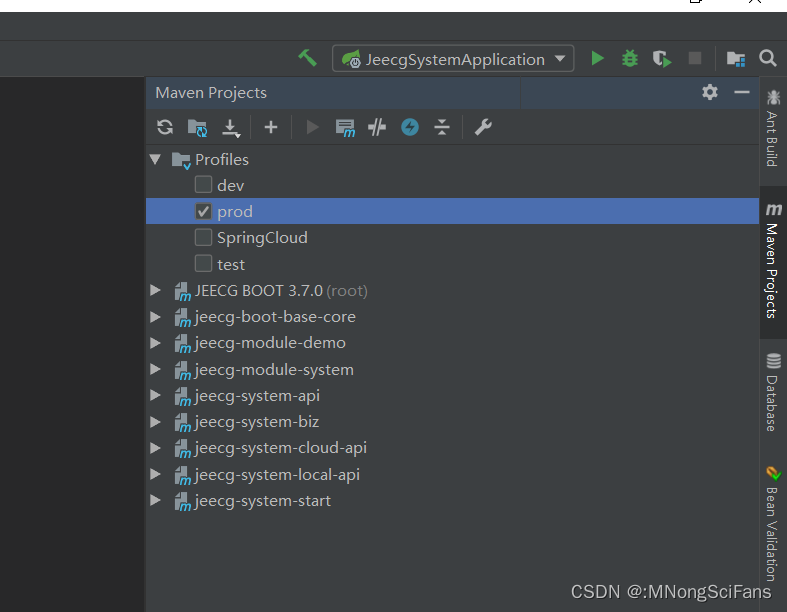Add Maven project with plus icon
This screenshot has height=612, width=787.
tap(271, 127)
